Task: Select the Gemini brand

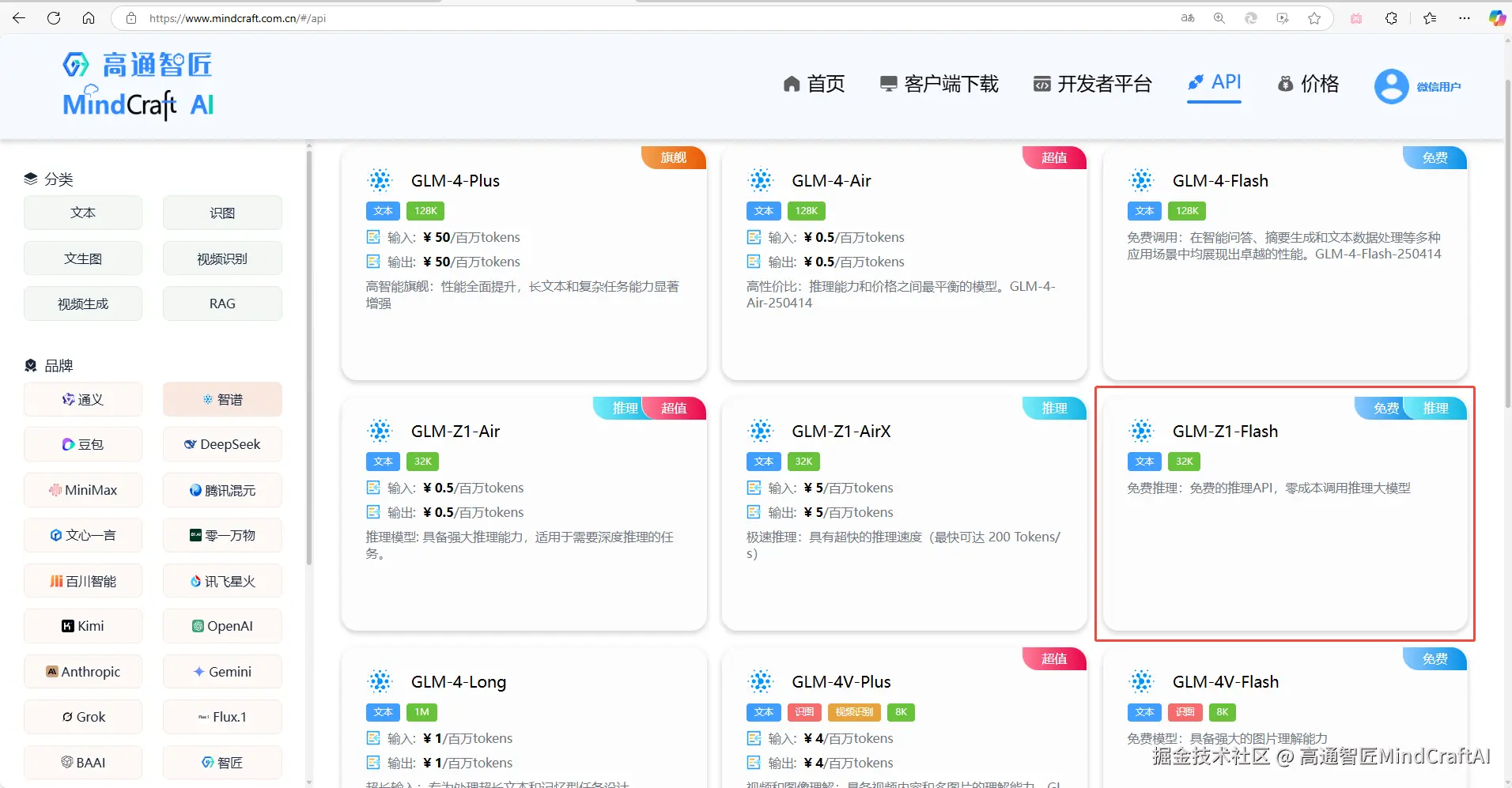Action: 222,672
